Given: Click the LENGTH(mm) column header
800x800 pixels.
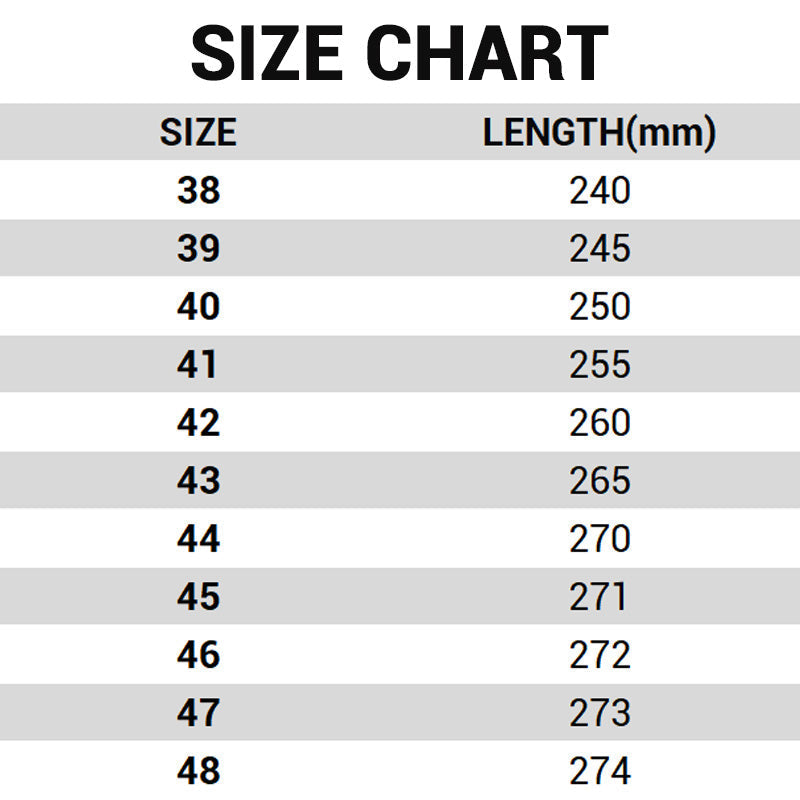Looking at the screenshot, I should [599, 133].
